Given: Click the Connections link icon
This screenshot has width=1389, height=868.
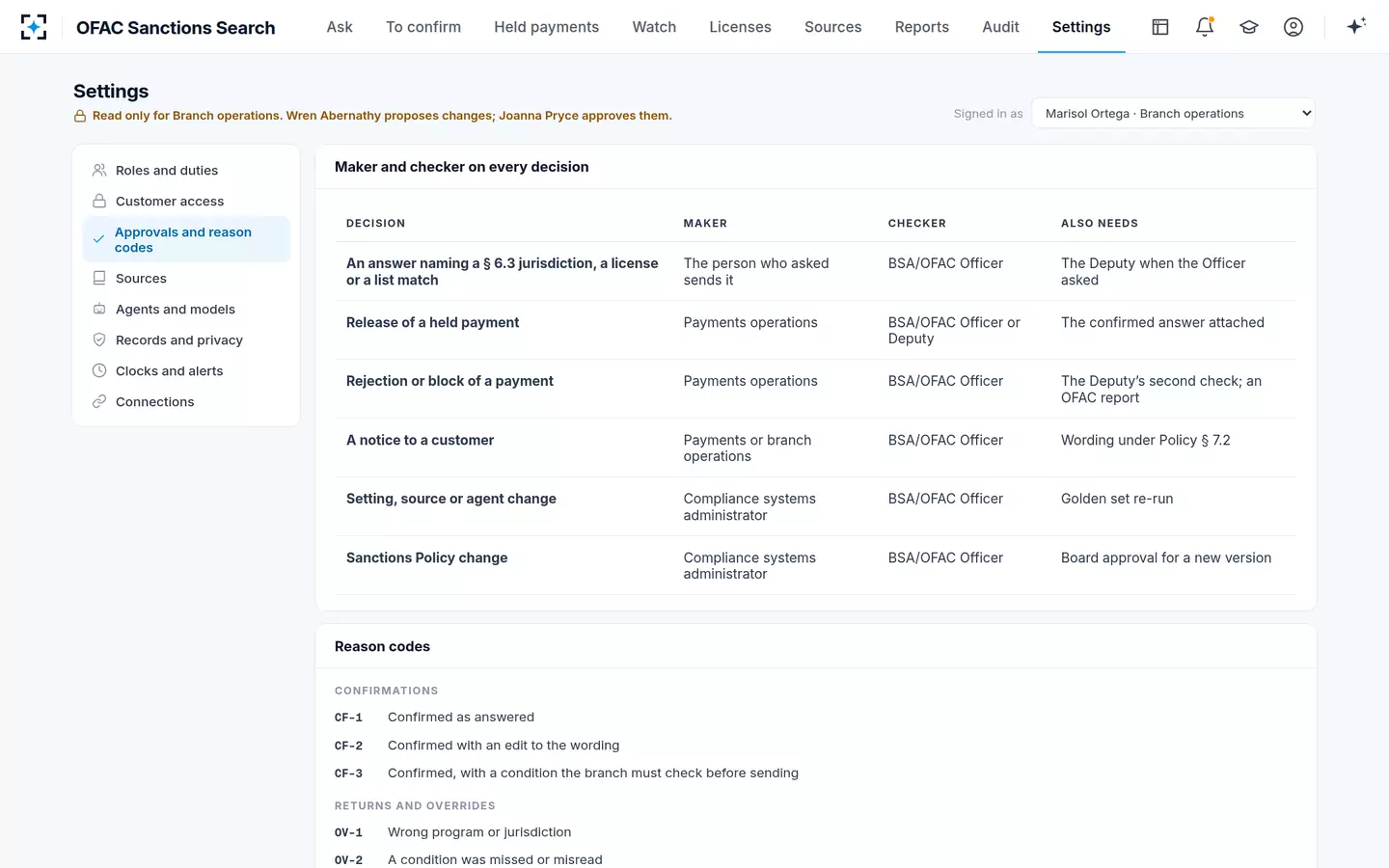Looking at the screenshot, I should pos(99,401).
